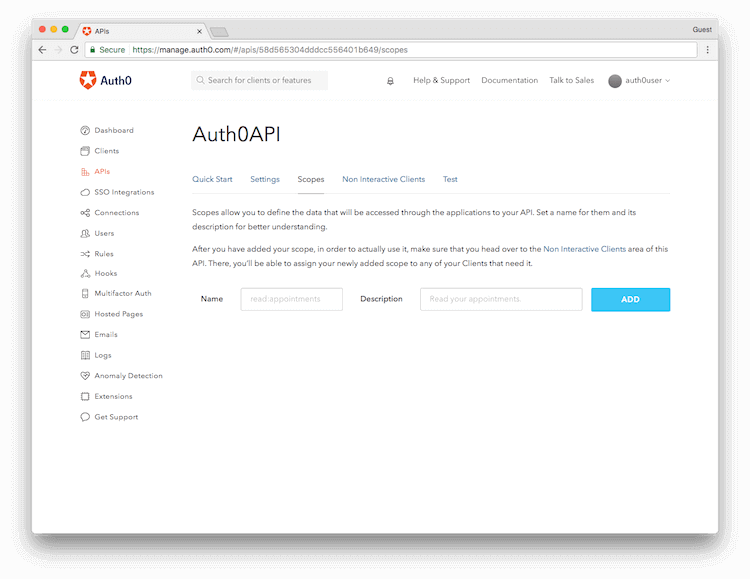Click the search magnifier icon
Viewport: 750px width, 579px height.
point(200,80)
